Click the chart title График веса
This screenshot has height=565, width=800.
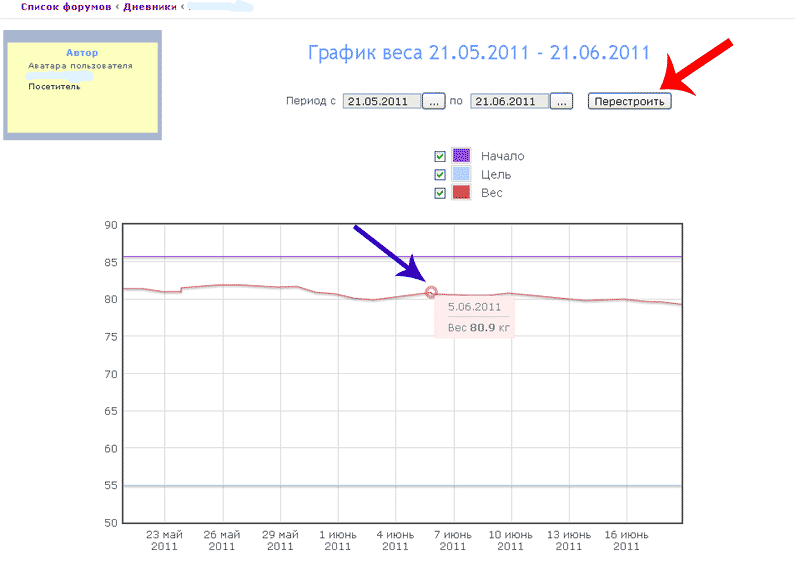[x=478, y=53]
